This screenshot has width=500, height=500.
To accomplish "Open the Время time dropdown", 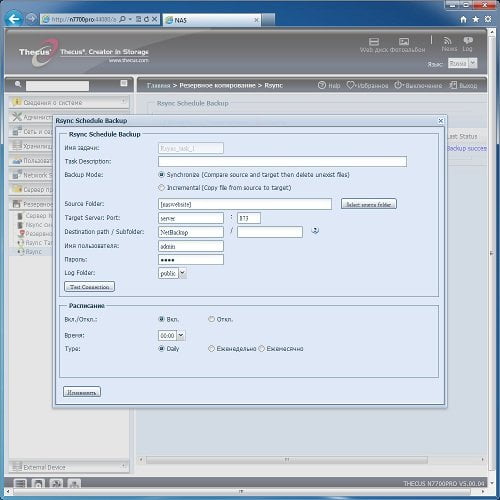I will [x=181, y=335].
